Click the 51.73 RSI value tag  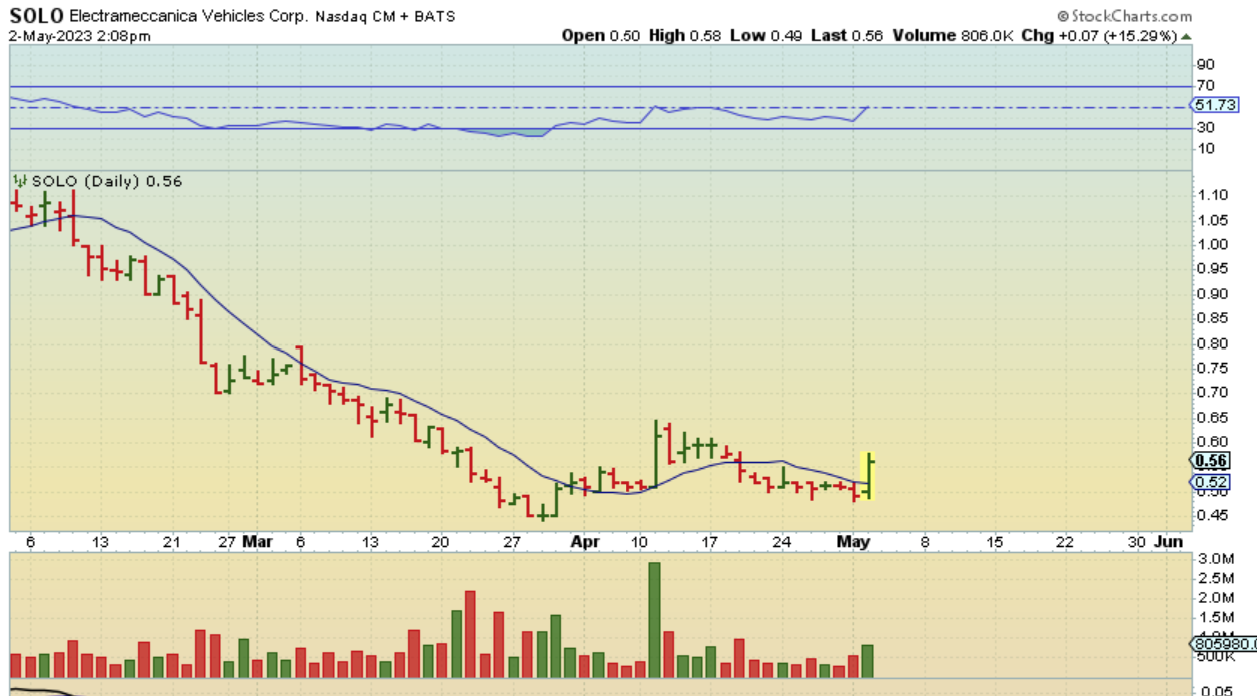1213,105
